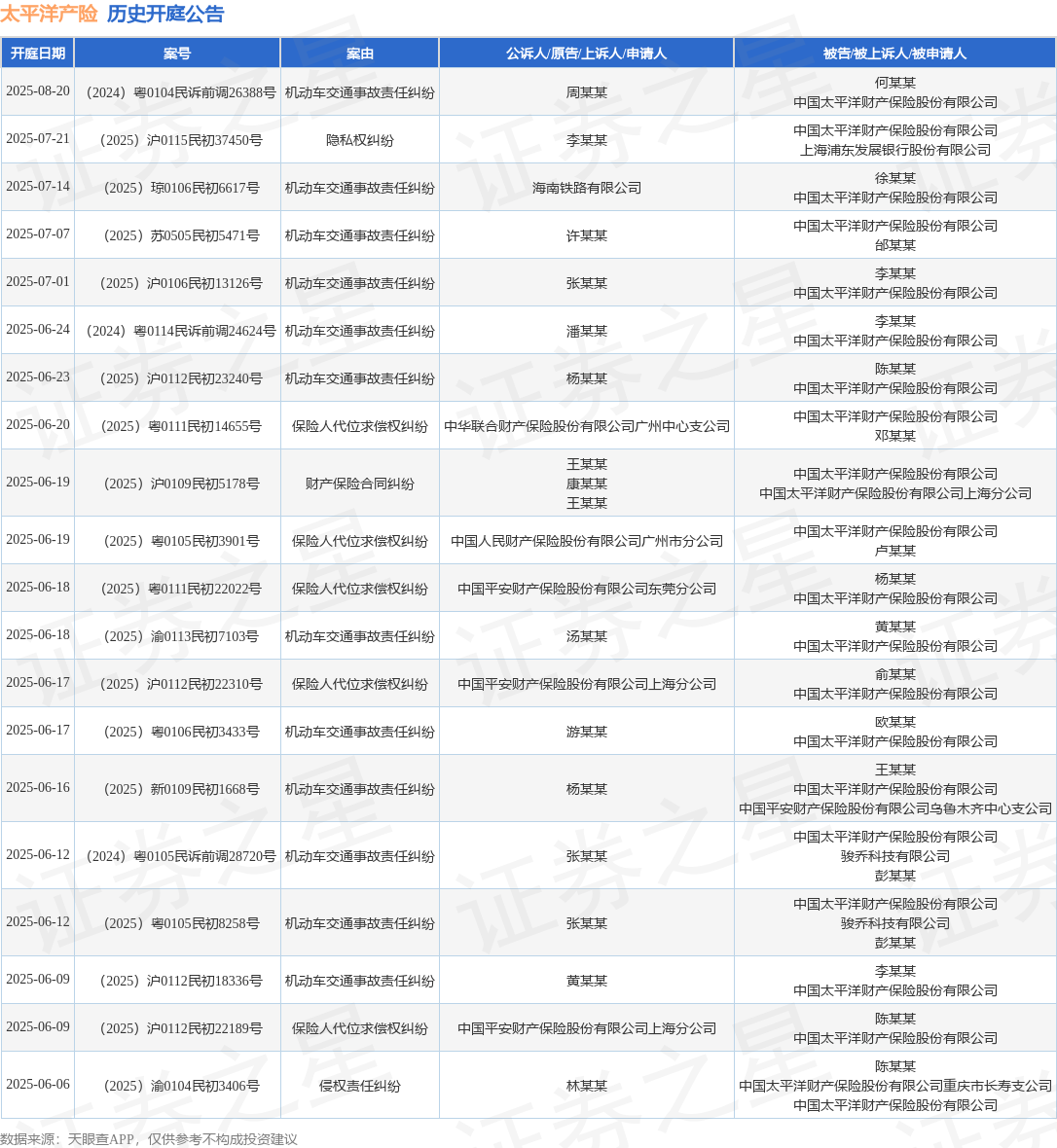This screenshot has height=1148, width=1057.
Task: Click plaintiff 中国平安财产保险股份有限公司东莞分公司
Action: click(x=587, y=589)
